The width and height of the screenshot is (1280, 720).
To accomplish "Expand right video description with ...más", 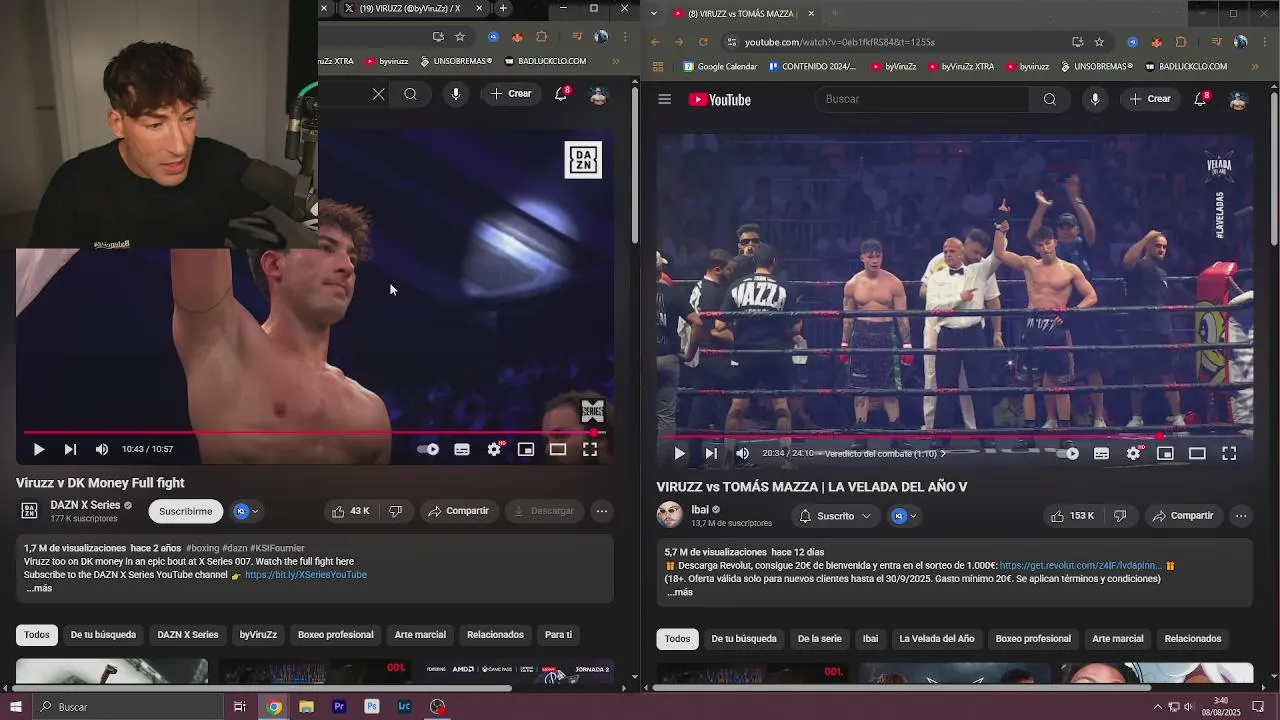I will 680,592.
